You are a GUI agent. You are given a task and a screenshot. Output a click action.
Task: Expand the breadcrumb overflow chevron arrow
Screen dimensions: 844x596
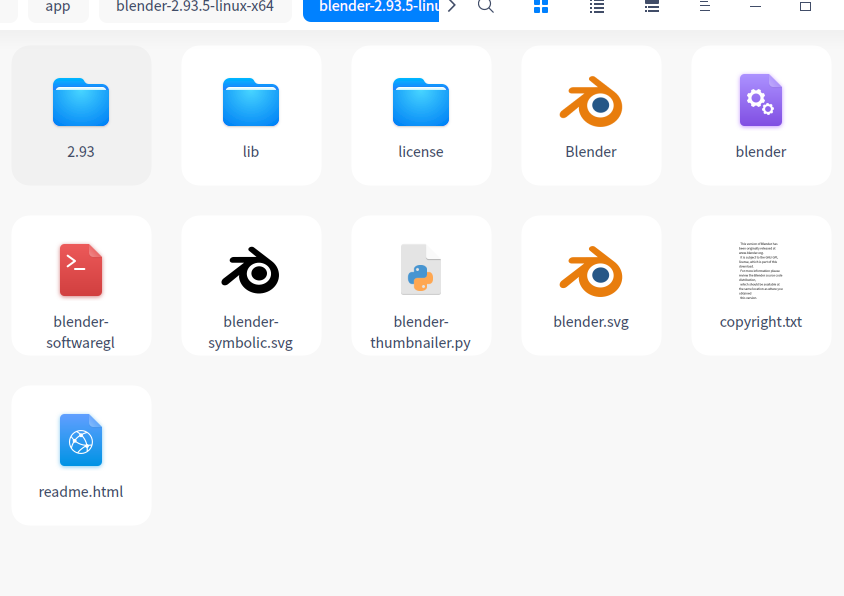coord(452,6)
